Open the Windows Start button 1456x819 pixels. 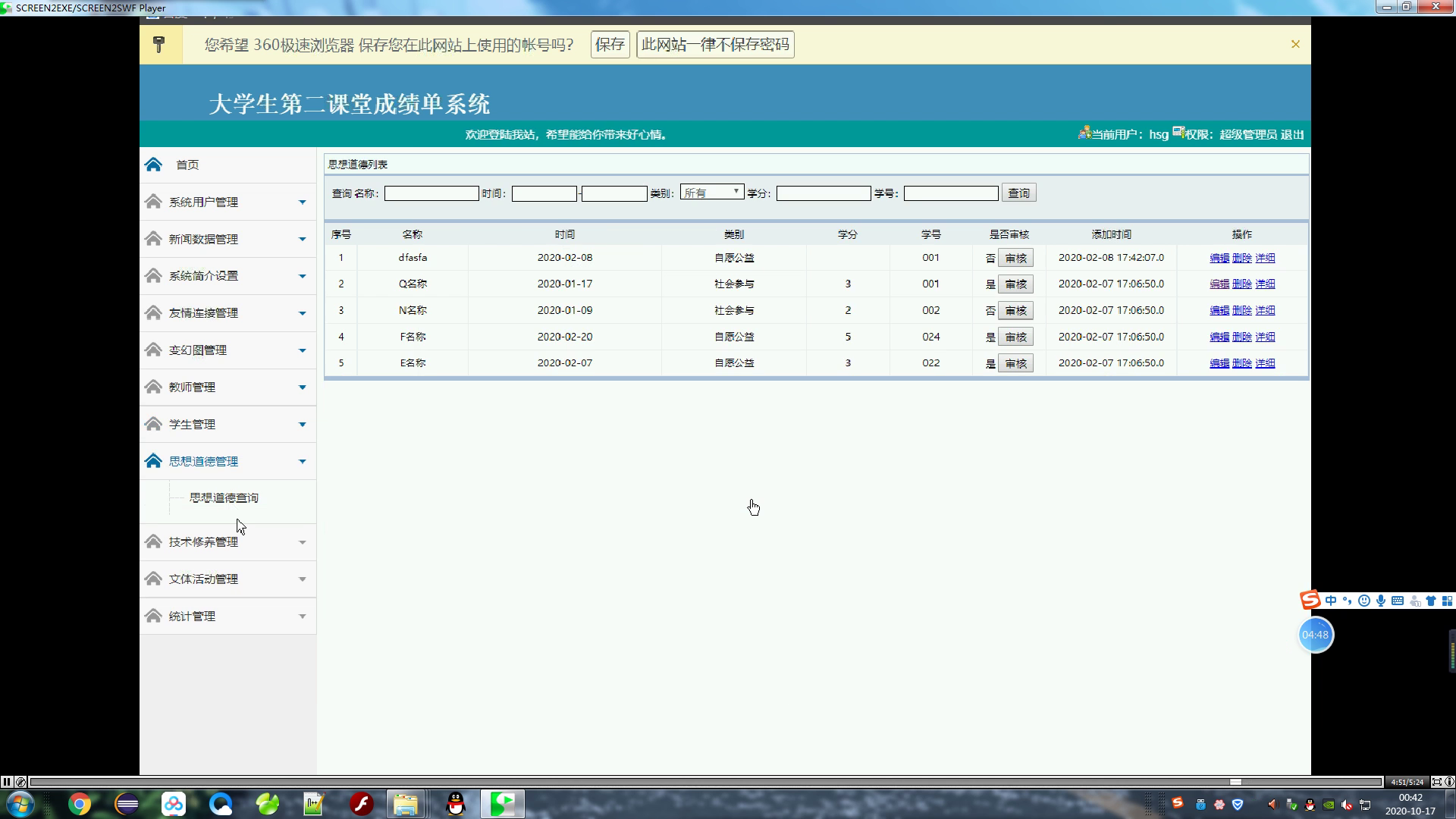(x=20, y=804)
